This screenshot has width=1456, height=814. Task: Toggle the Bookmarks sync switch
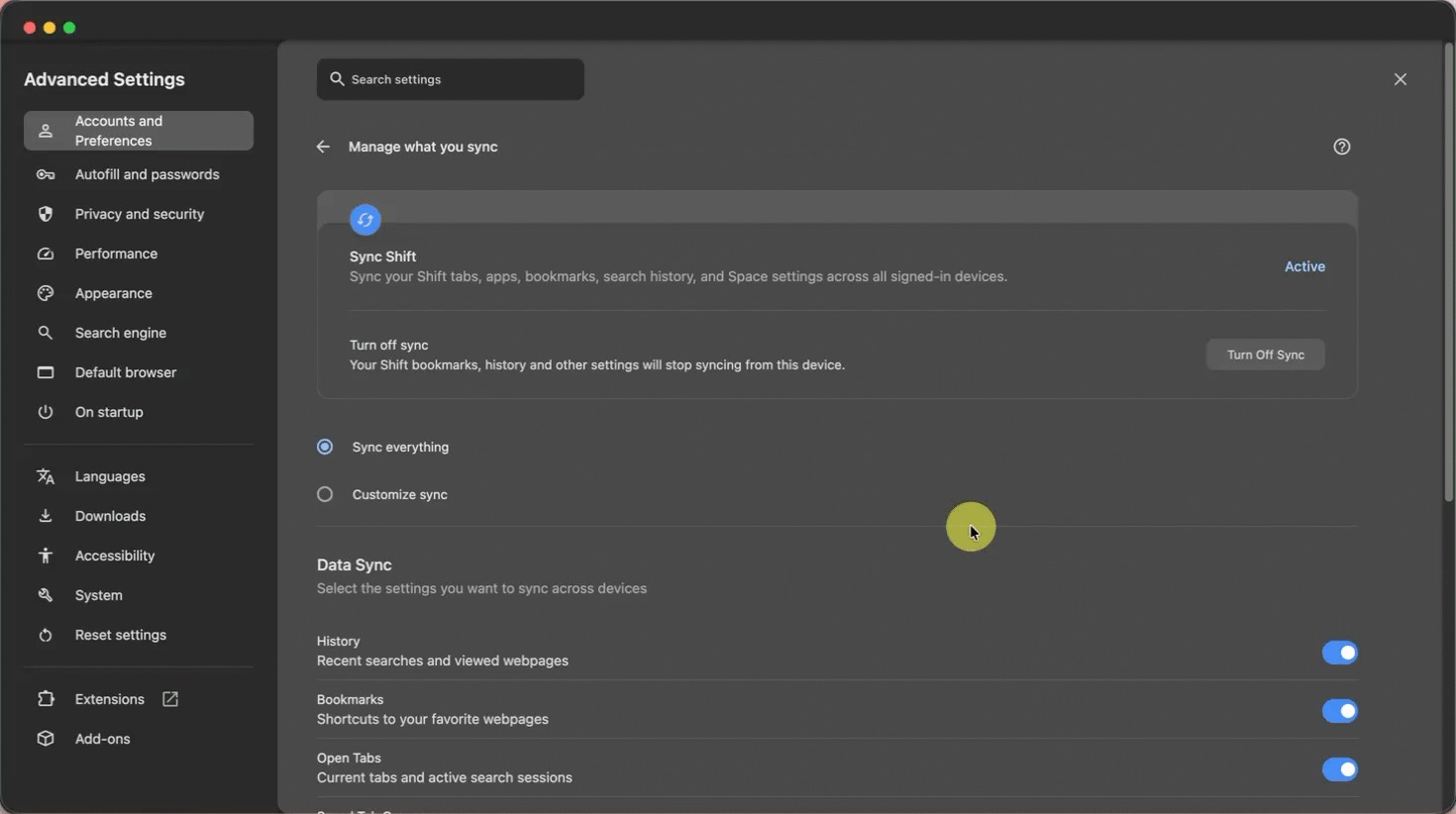1340,711
